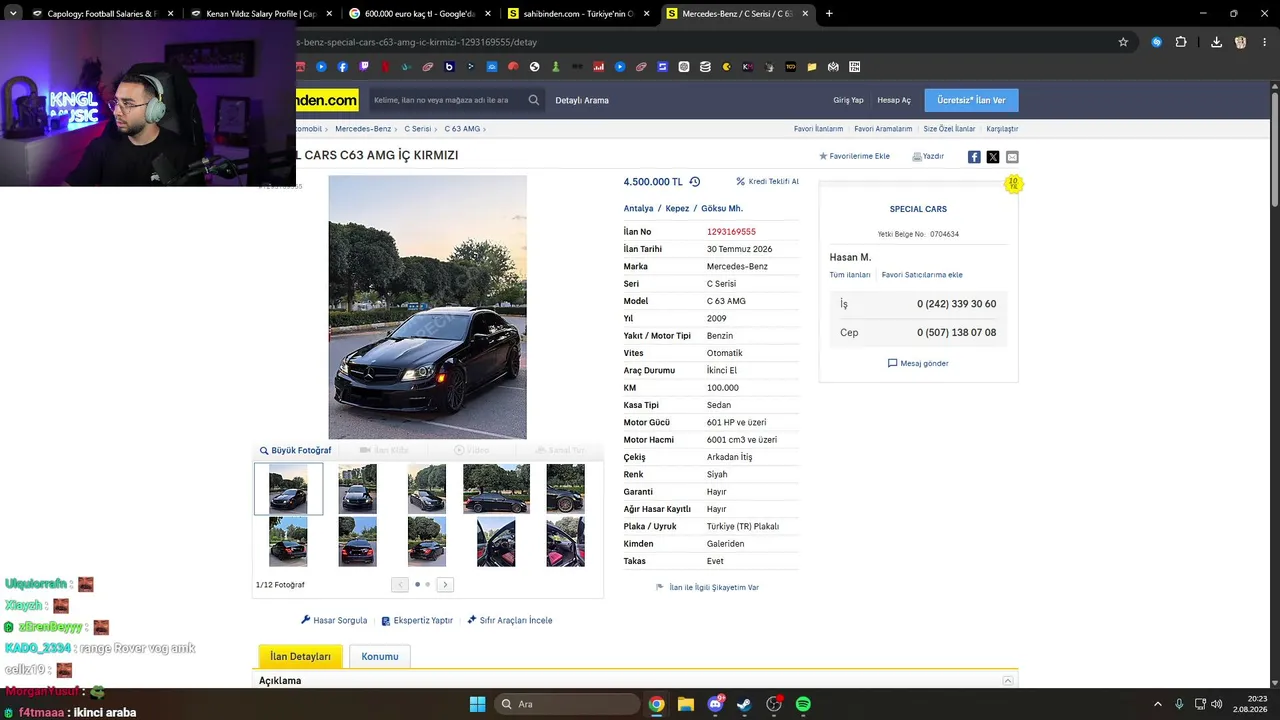The image size is (1280, 720).
Task: Click the SPECIAL CARS store name
Action: pos(918,209)
